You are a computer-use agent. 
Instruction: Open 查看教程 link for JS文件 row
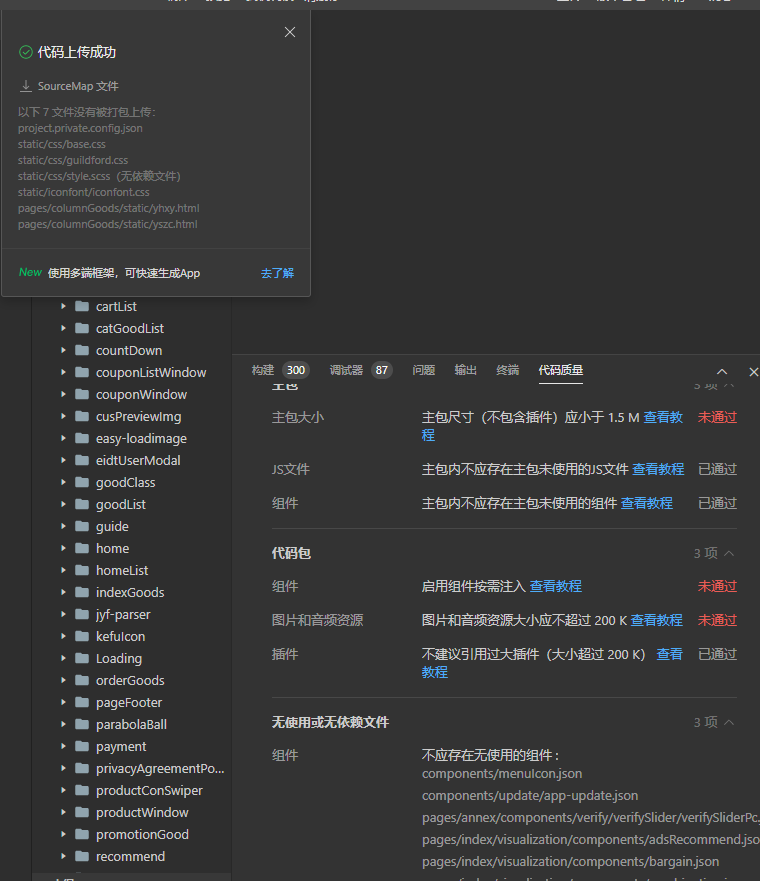point(658,469)
